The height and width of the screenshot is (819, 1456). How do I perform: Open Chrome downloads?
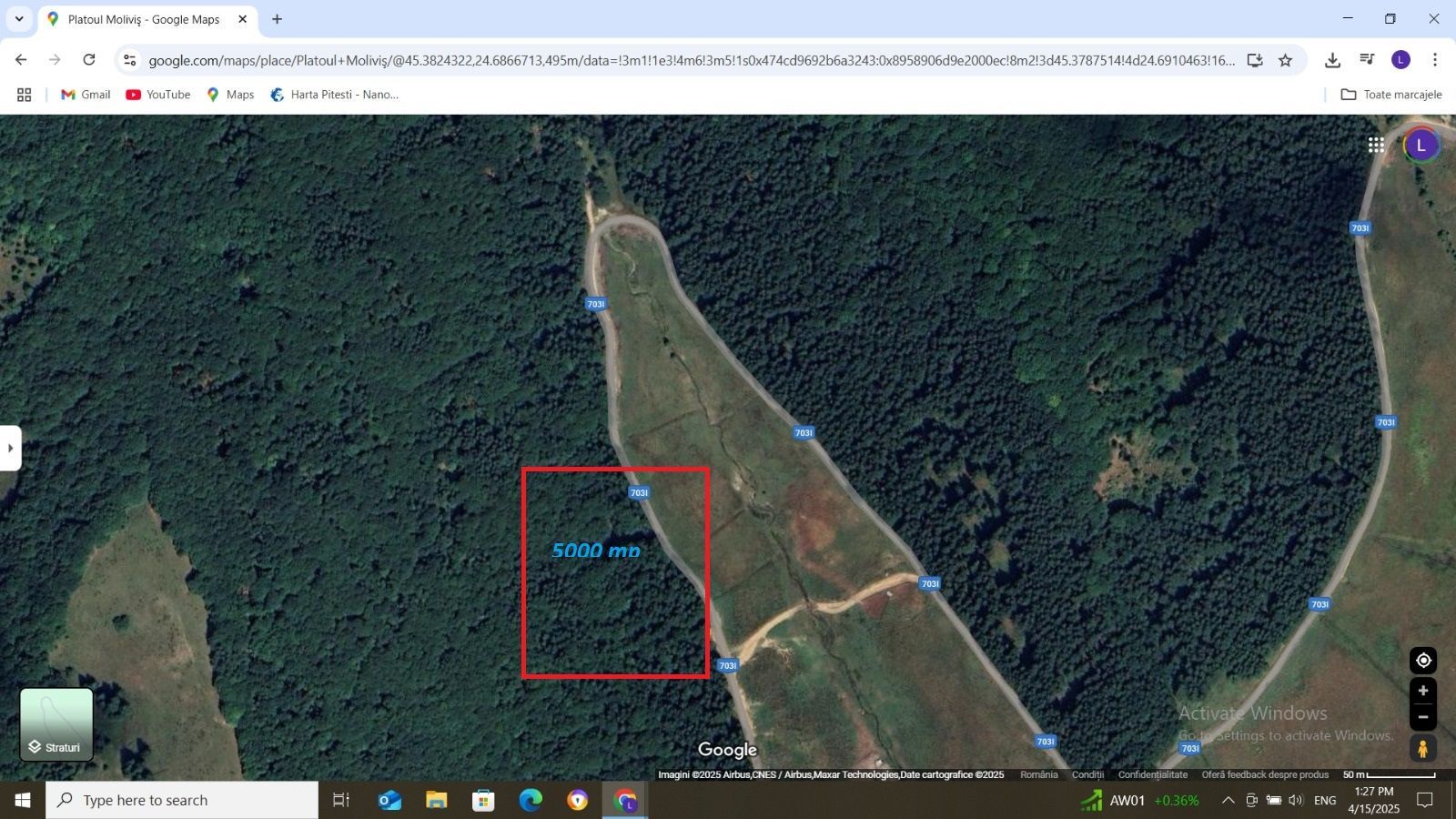(1332, 60)
